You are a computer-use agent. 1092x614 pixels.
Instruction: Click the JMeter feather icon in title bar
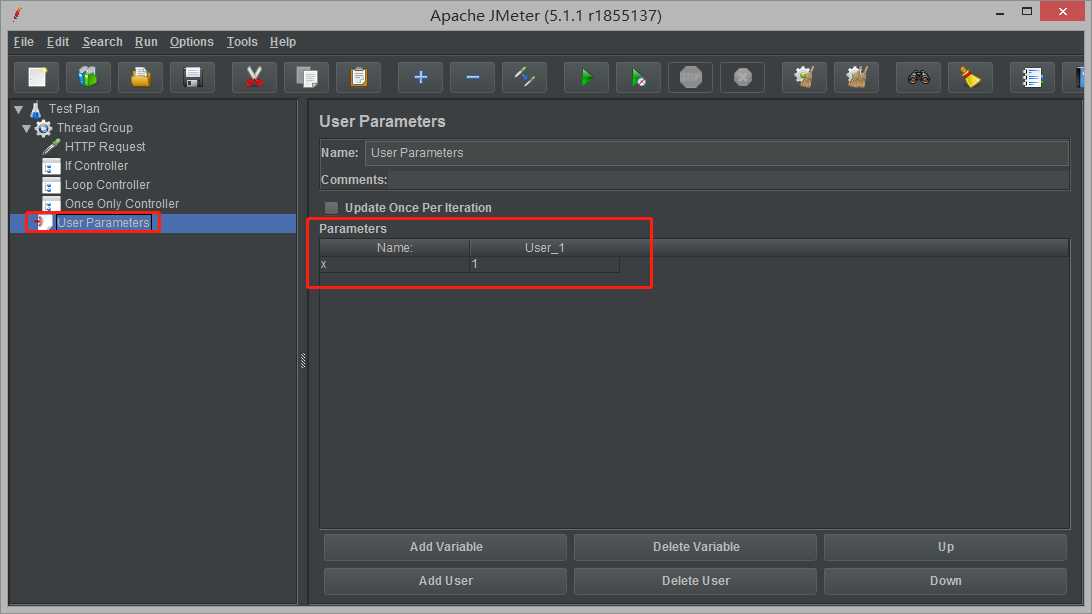17,14
